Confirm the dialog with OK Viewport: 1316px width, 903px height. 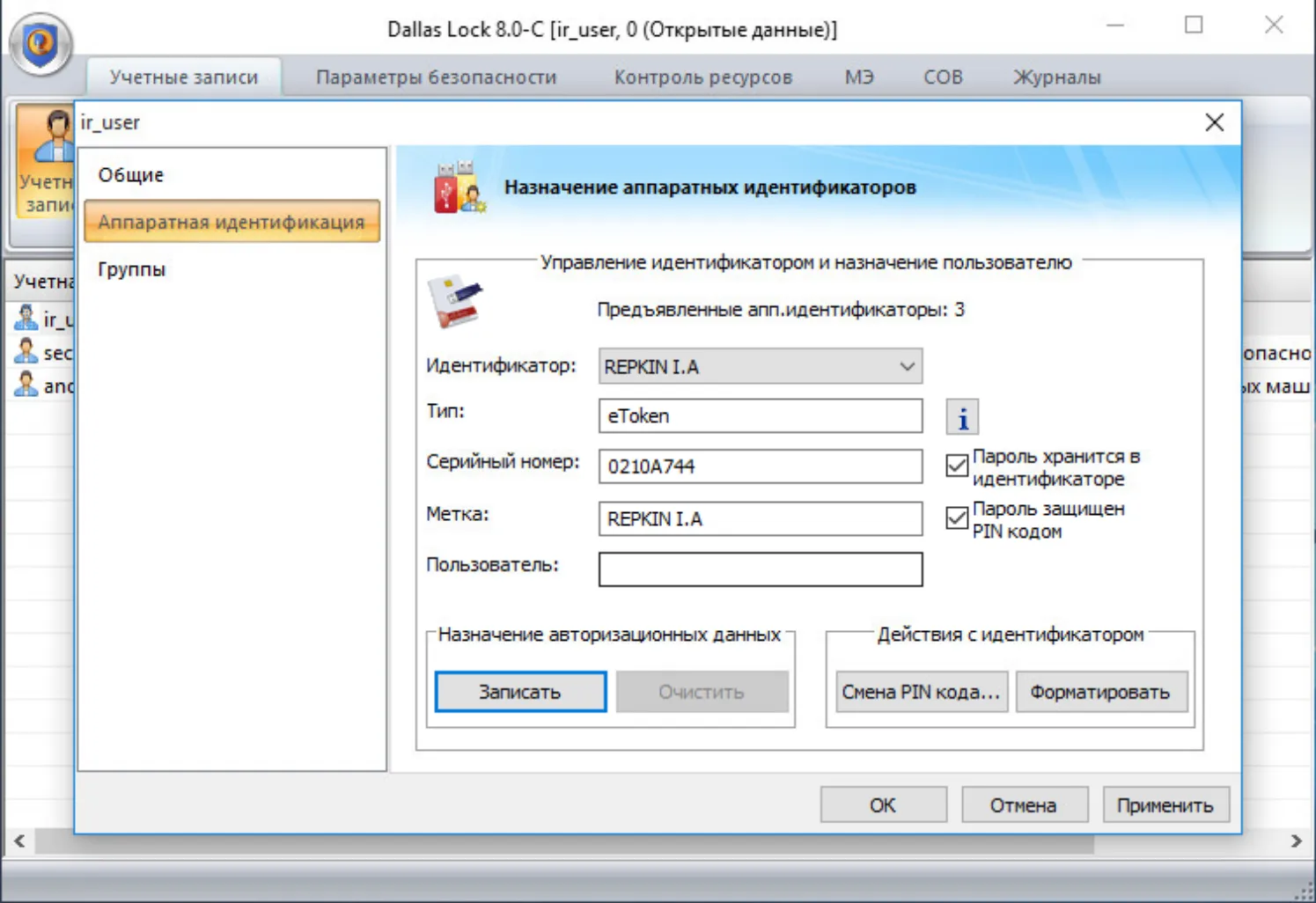click(883, 804)
